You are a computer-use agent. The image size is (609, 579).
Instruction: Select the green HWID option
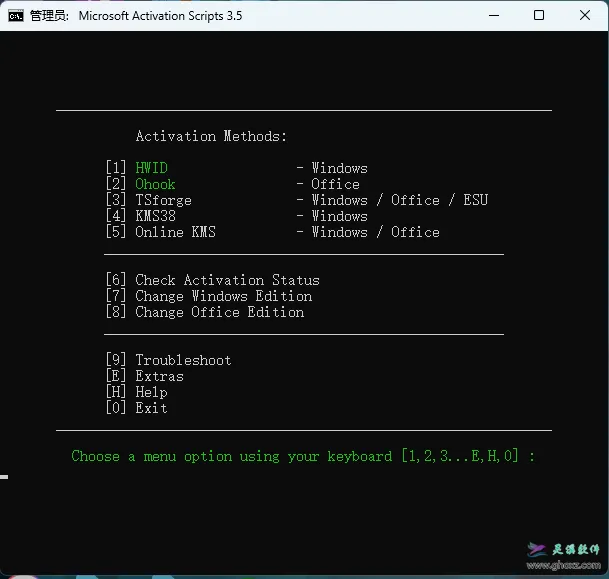151,168
